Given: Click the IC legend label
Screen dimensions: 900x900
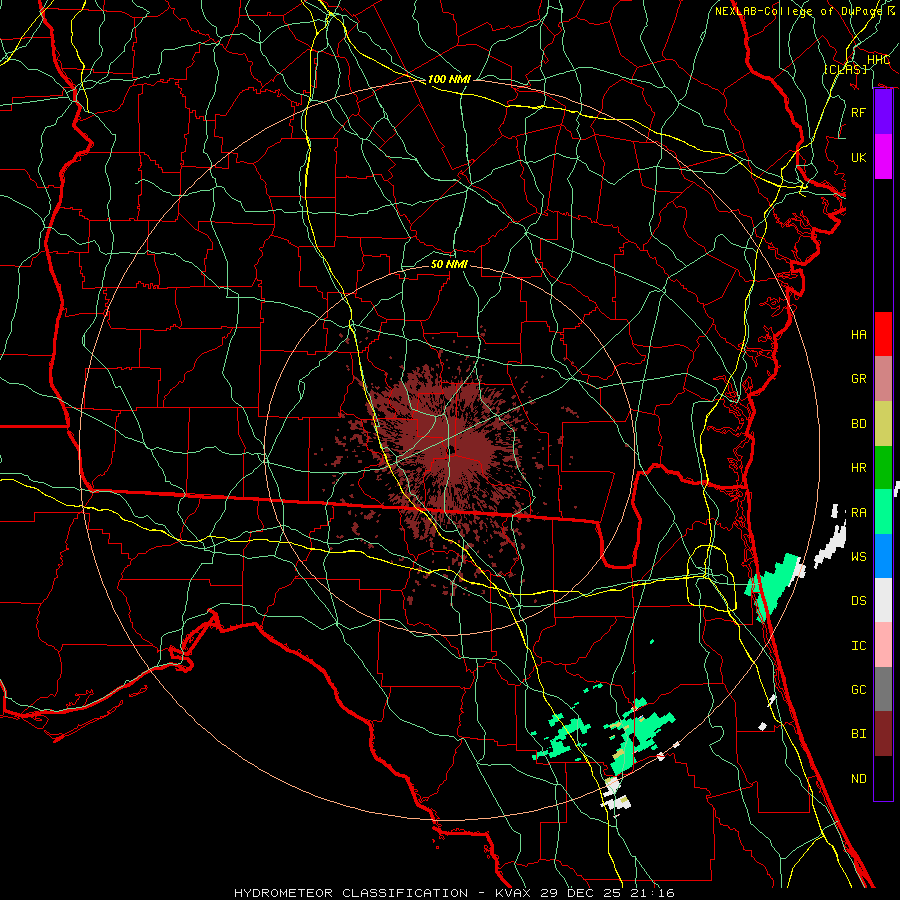Looking at the screenshot, I should 859,646.
